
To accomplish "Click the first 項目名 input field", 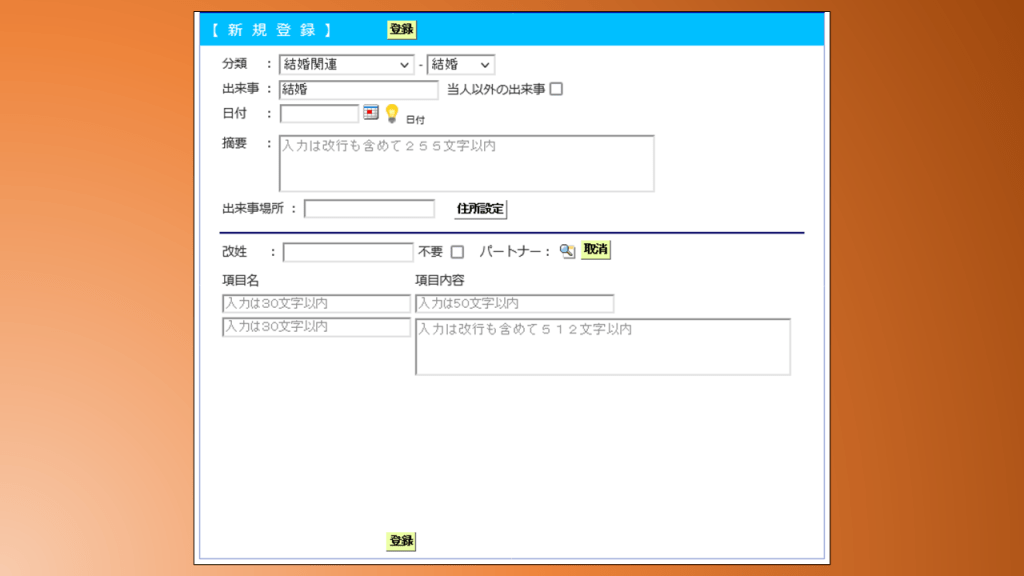I will click(x=316, y=304).
